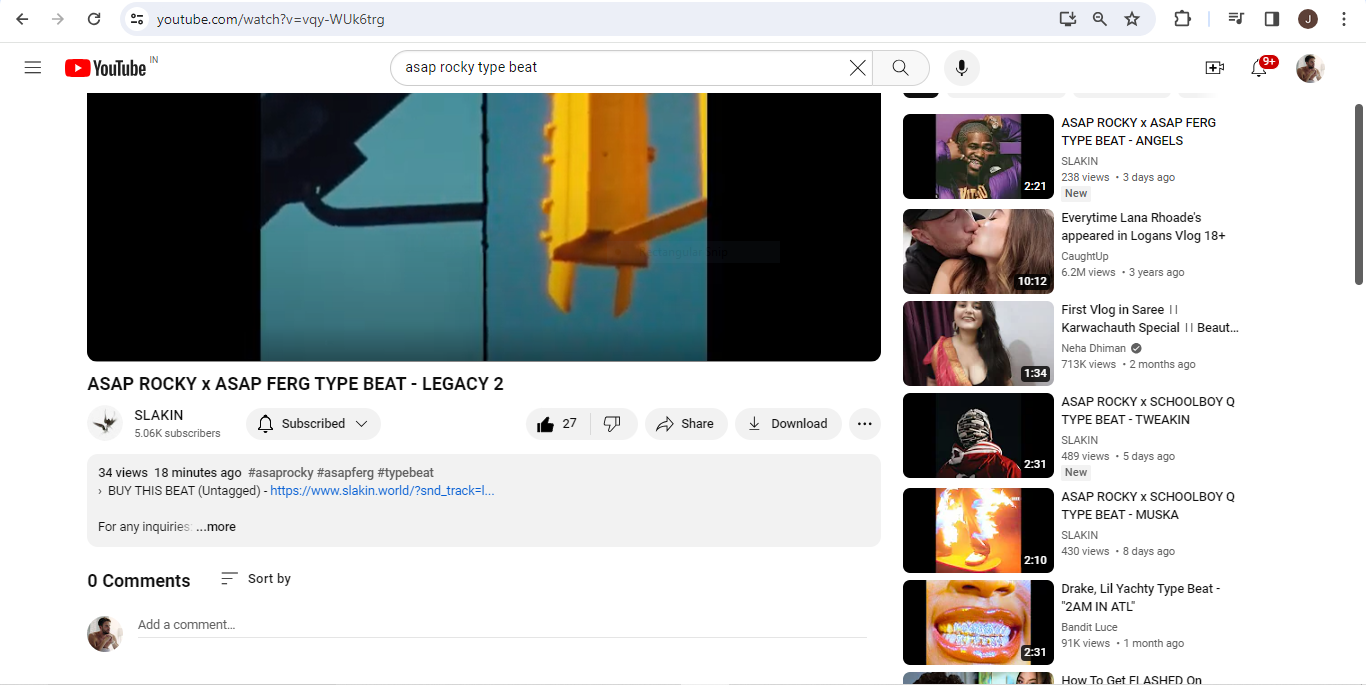Click the 0 Comments heading

[138, 581]
